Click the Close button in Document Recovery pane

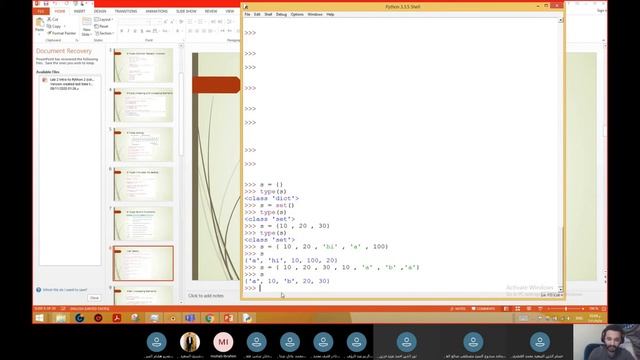[x=94, y=298]
